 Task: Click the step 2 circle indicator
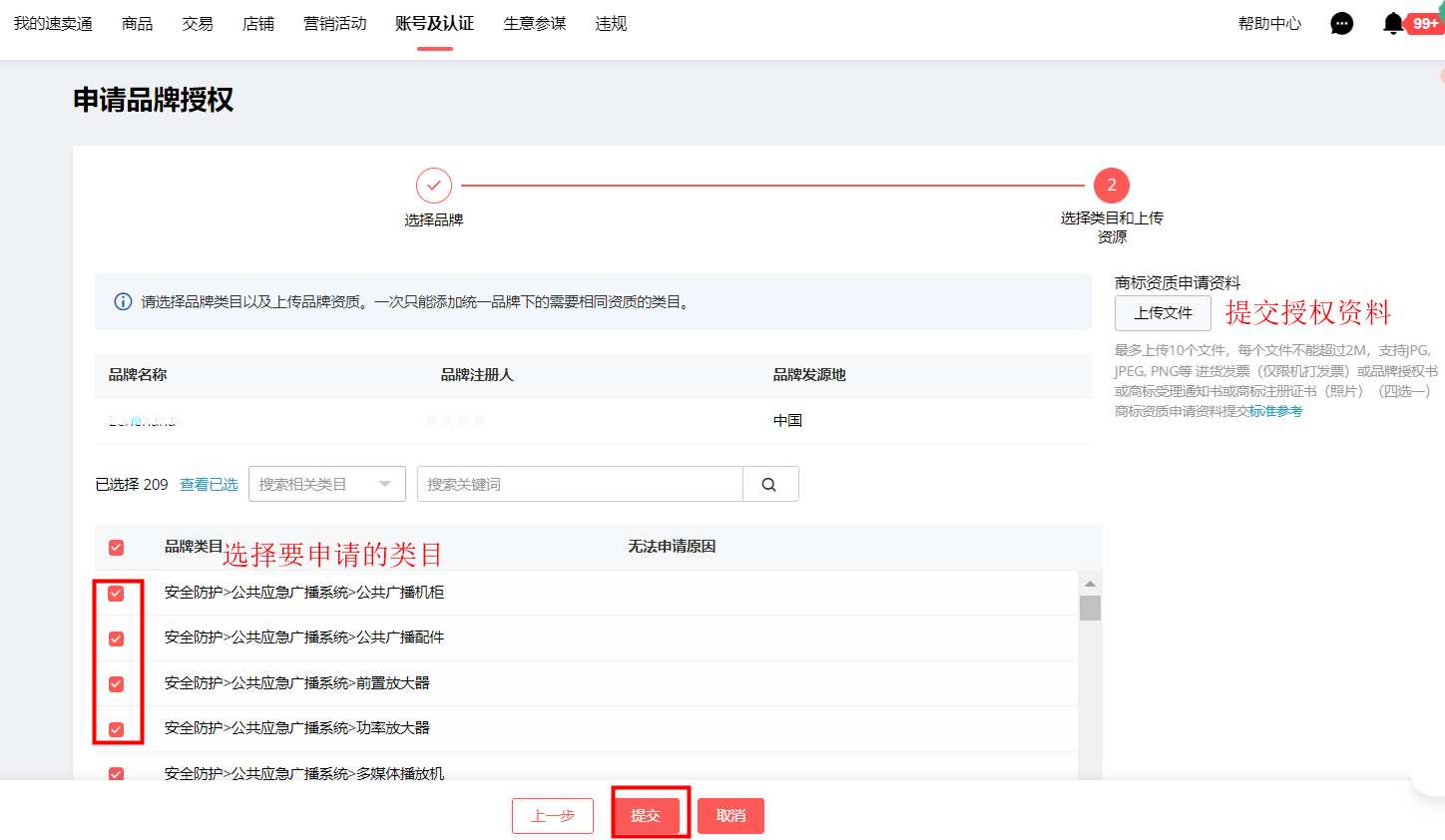click(x=1112, y=186)
